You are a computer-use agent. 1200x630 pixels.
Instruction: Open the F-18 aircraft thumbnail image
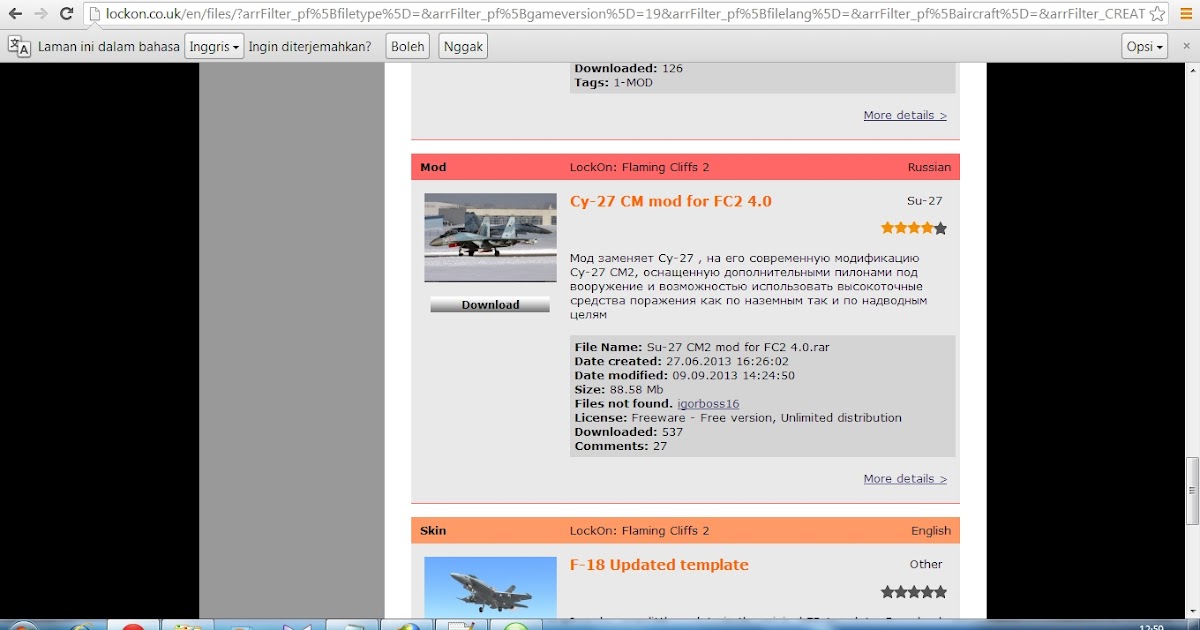(490, 586)
